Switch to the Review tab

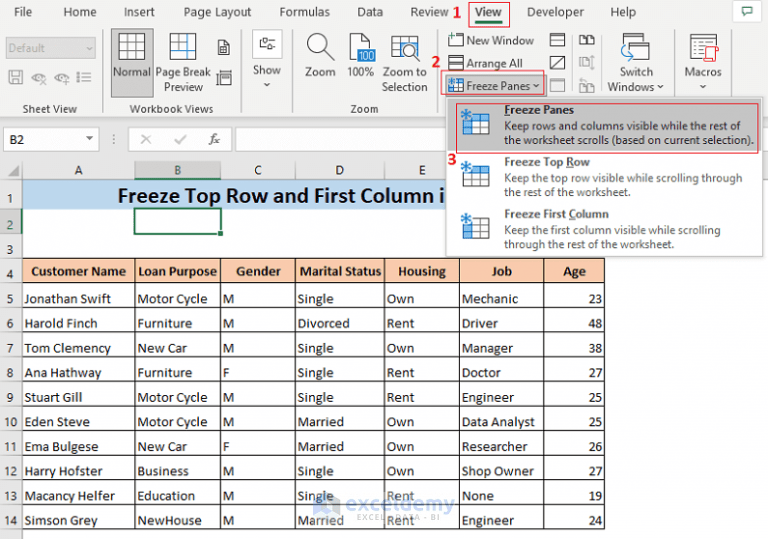pyautogui.click(x=429, y=12)
